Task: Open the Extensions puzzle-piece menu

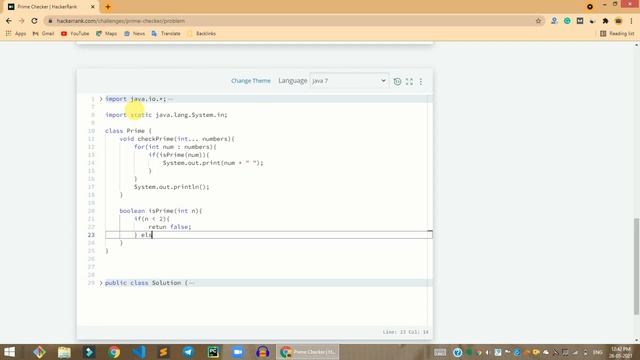Action: 605,21
